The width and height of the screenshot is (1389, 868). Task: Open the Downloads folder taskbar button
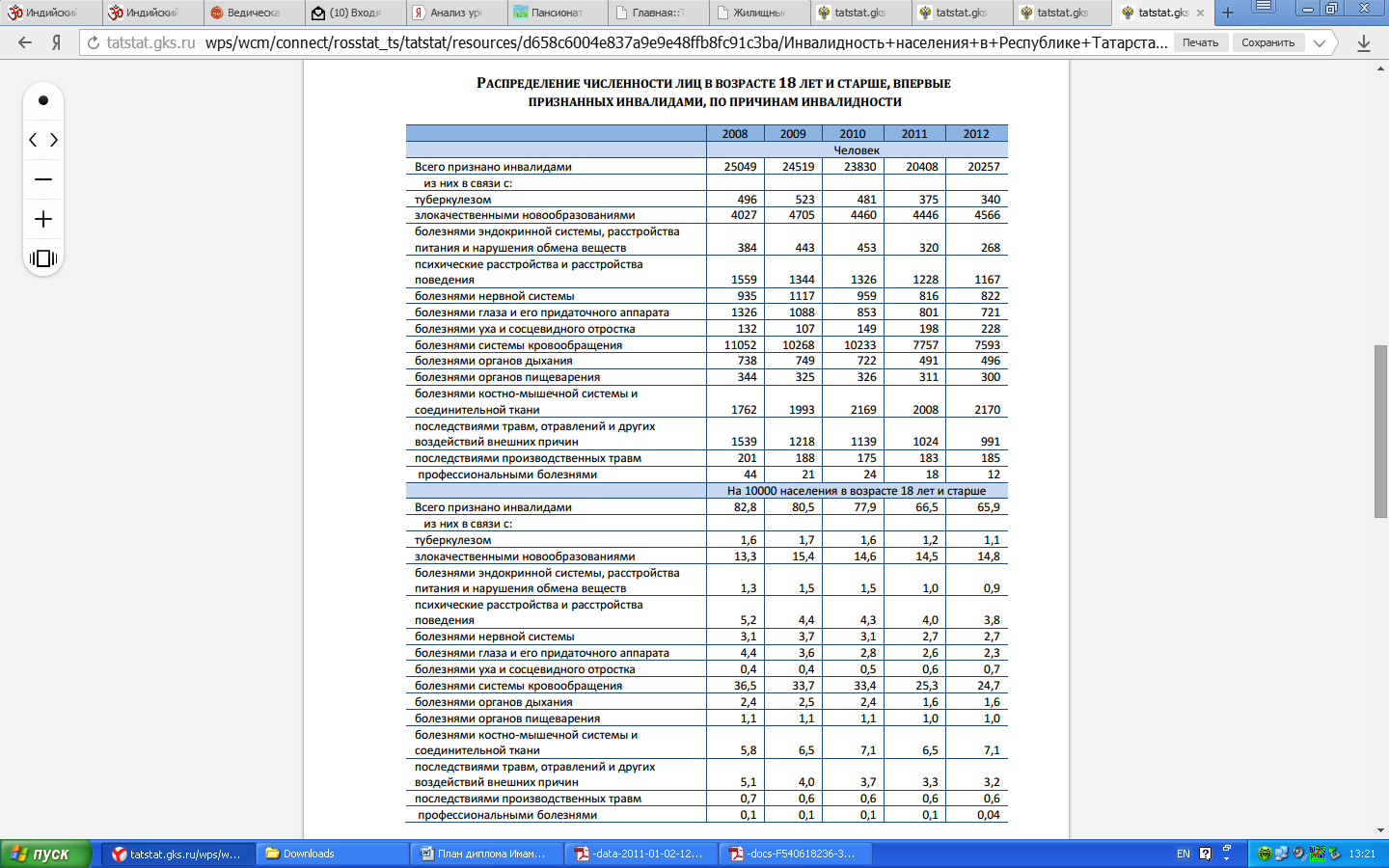pyautogui.click(x=333, y=854)
